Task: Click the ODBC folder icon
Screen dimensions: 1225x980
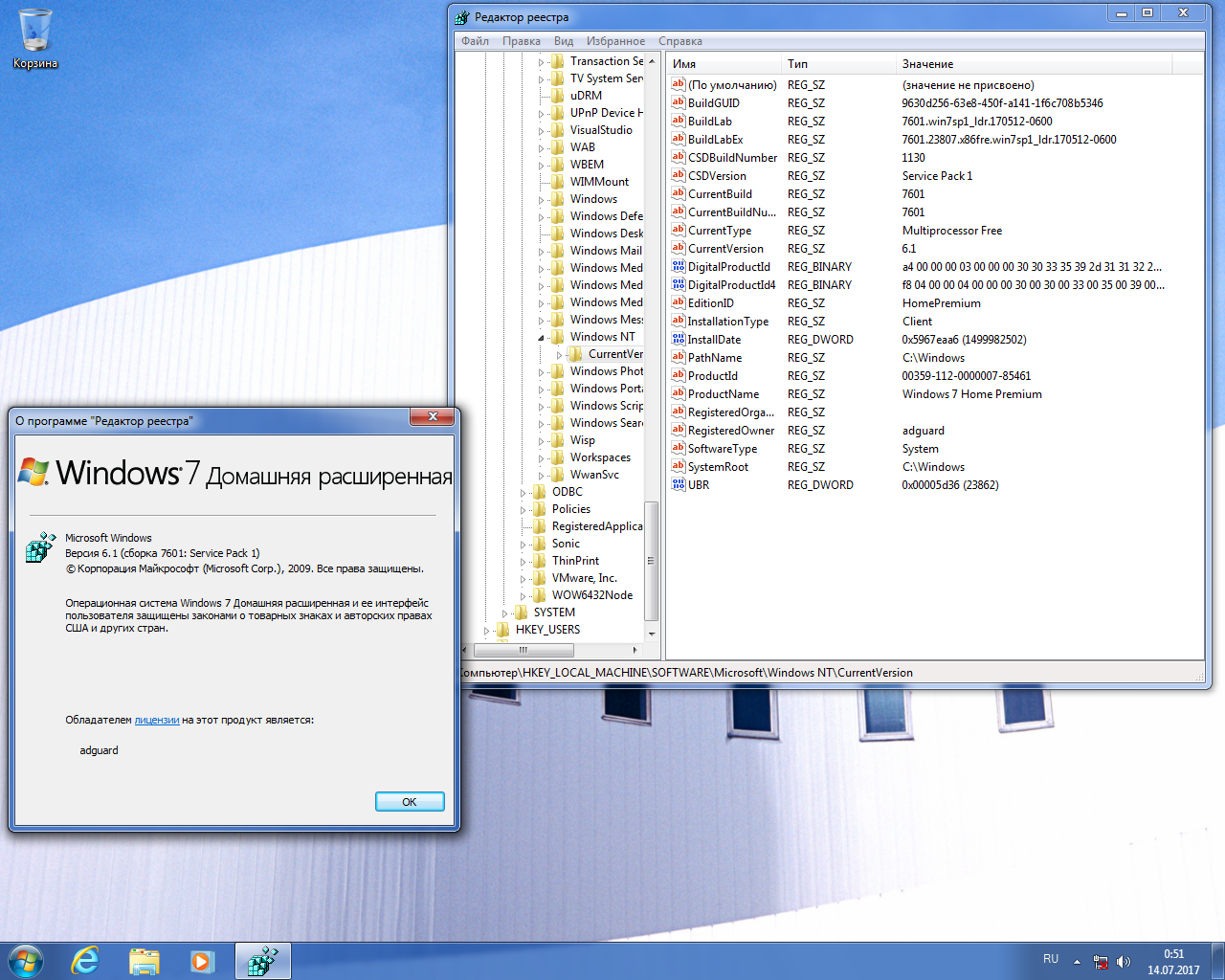Action: coord(540,492)
